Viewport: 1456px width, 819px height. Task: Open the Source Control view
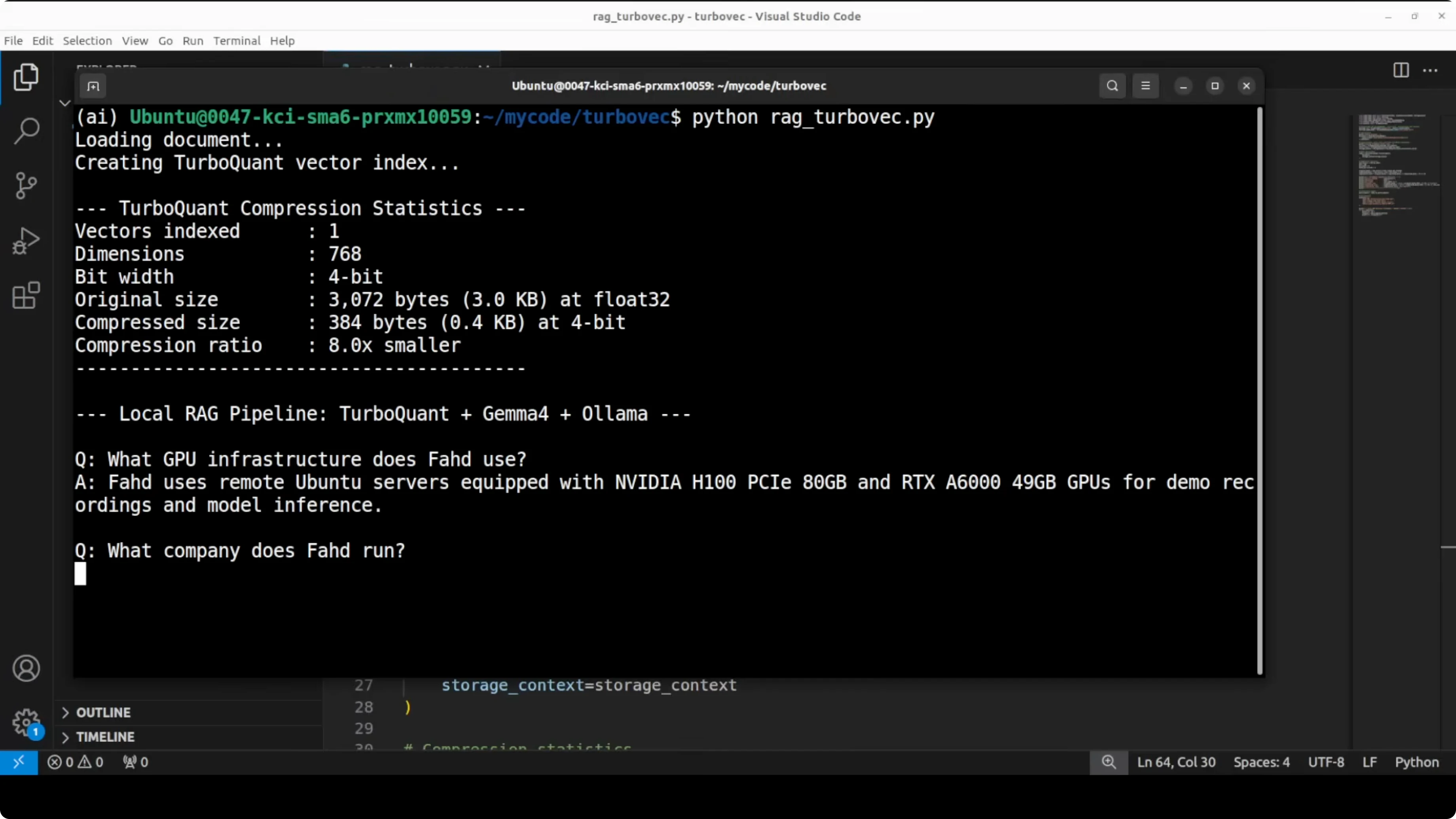point(26,186)
